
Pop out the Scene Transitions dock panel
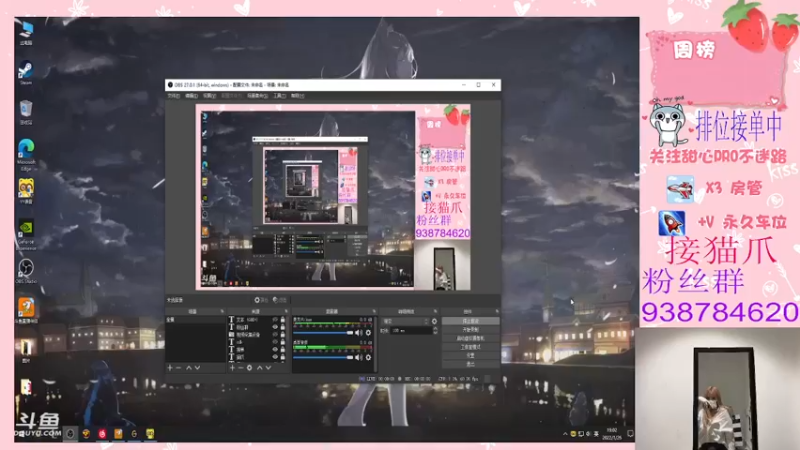click(x=436, y=311)
